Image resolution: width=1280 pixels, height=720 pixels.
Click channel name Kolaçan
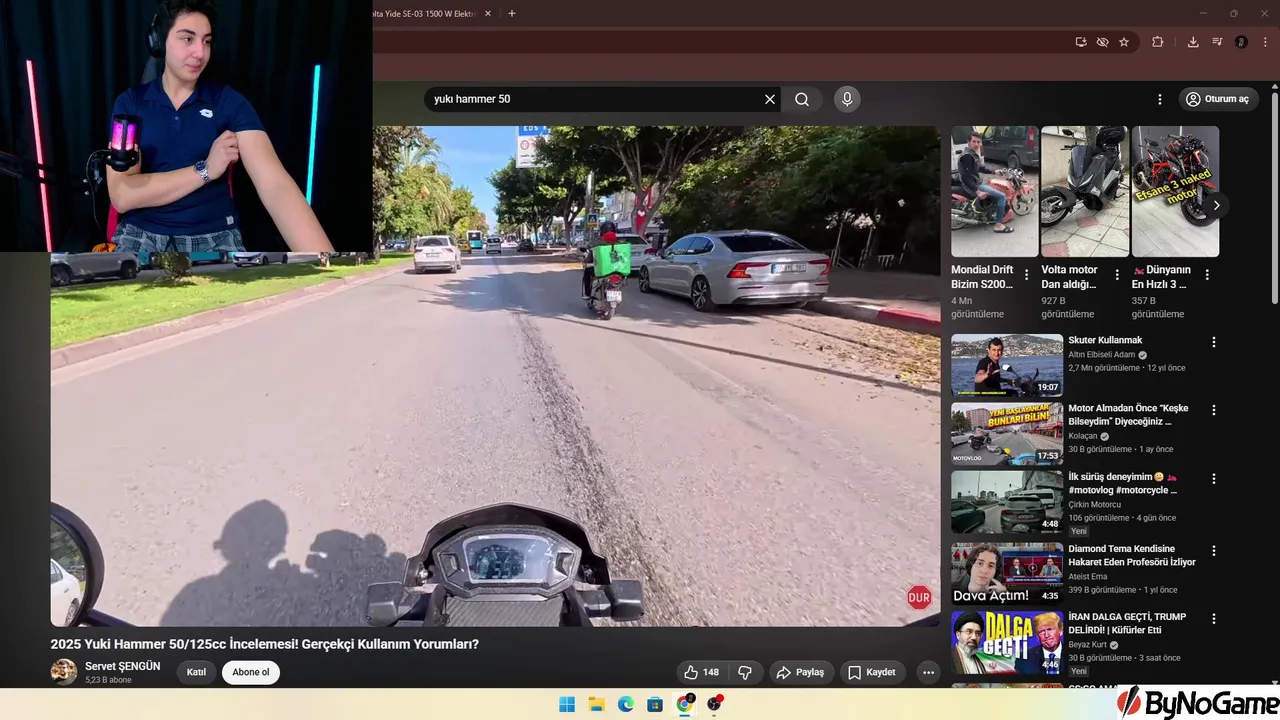tap(1083, 437)
